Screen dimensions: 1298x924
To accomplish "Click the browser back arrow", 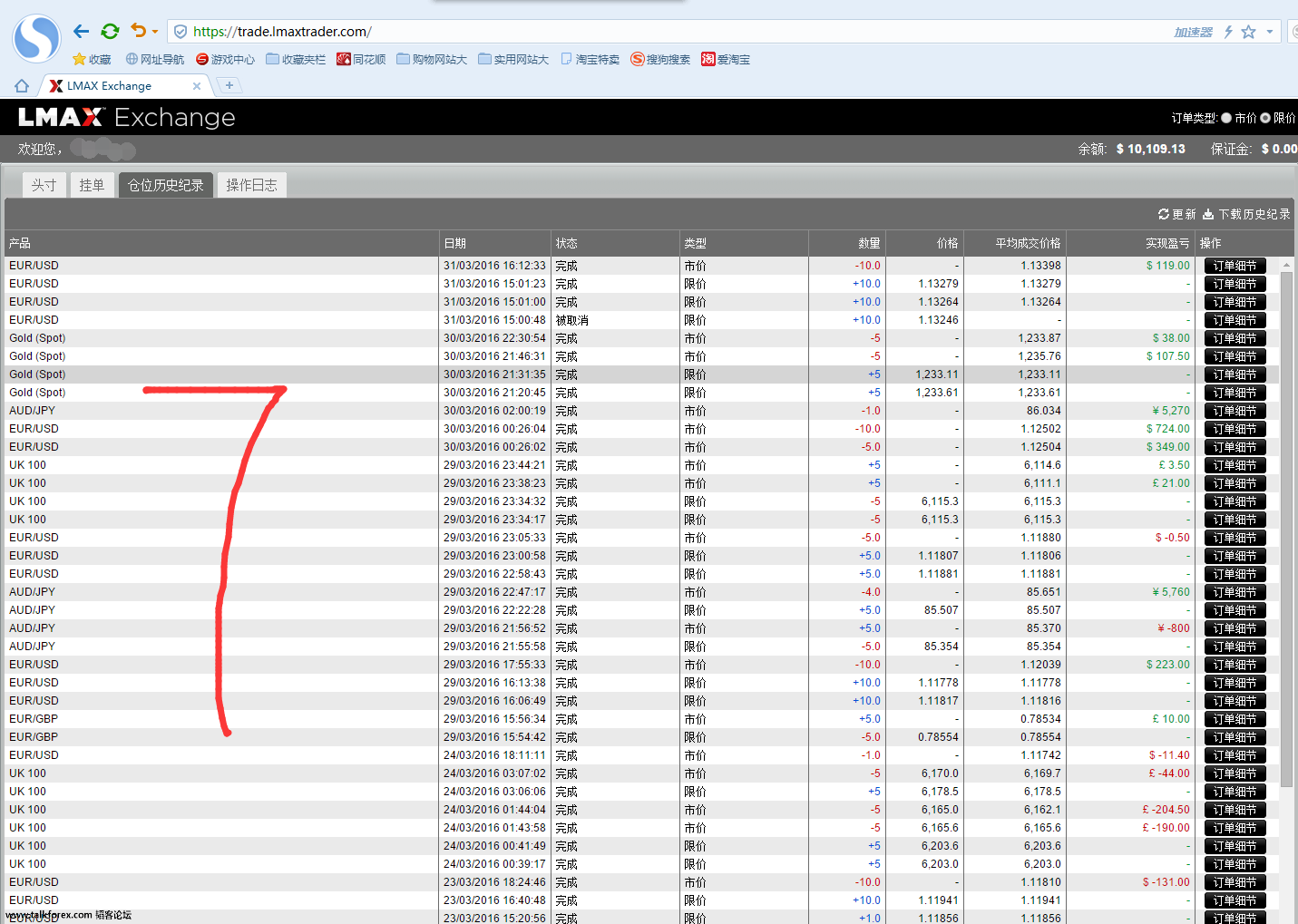I will [x=81, y=32].
